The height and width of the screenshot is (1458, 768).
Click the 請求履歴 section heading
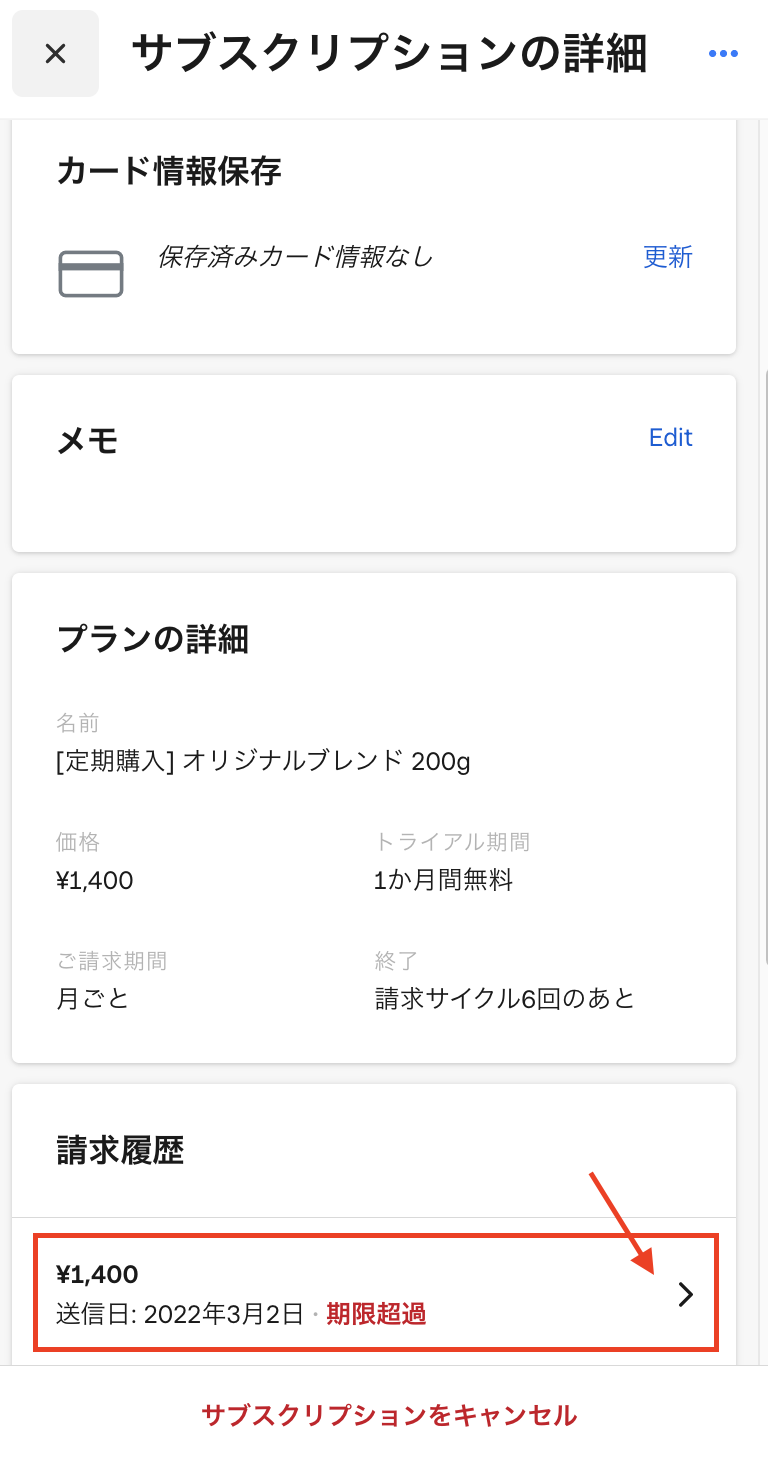(120, 1151)
